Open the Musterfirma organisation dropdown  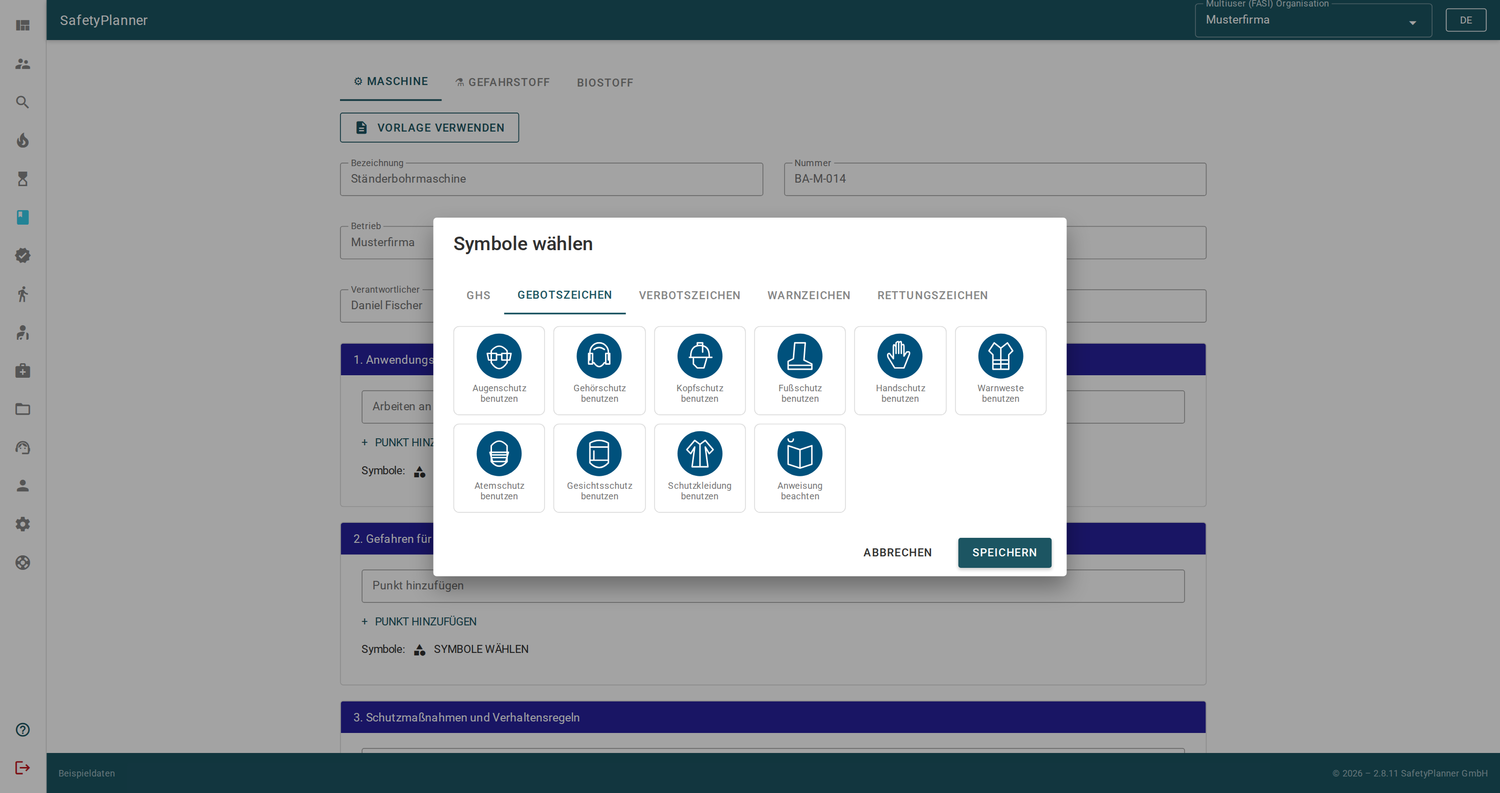(1313, 20)
